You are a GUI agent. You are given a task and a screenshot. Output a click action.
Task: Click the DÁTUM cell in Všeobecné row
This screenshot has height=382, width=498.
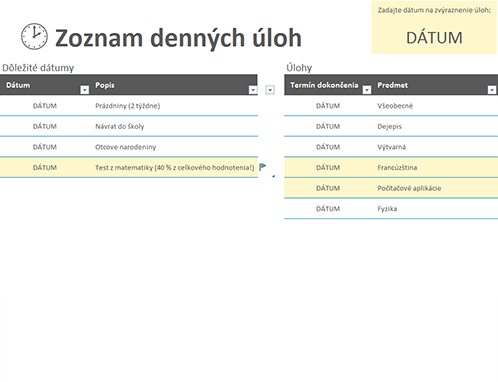pyautogui.click(x=328, y=106)
